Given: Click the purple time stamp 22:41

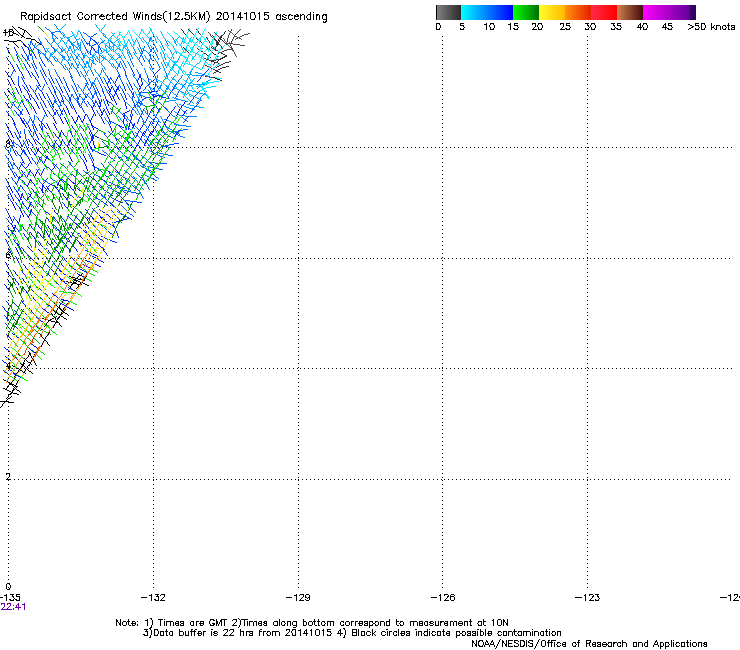Looking at the screenshot, I should tap(13, 607).
